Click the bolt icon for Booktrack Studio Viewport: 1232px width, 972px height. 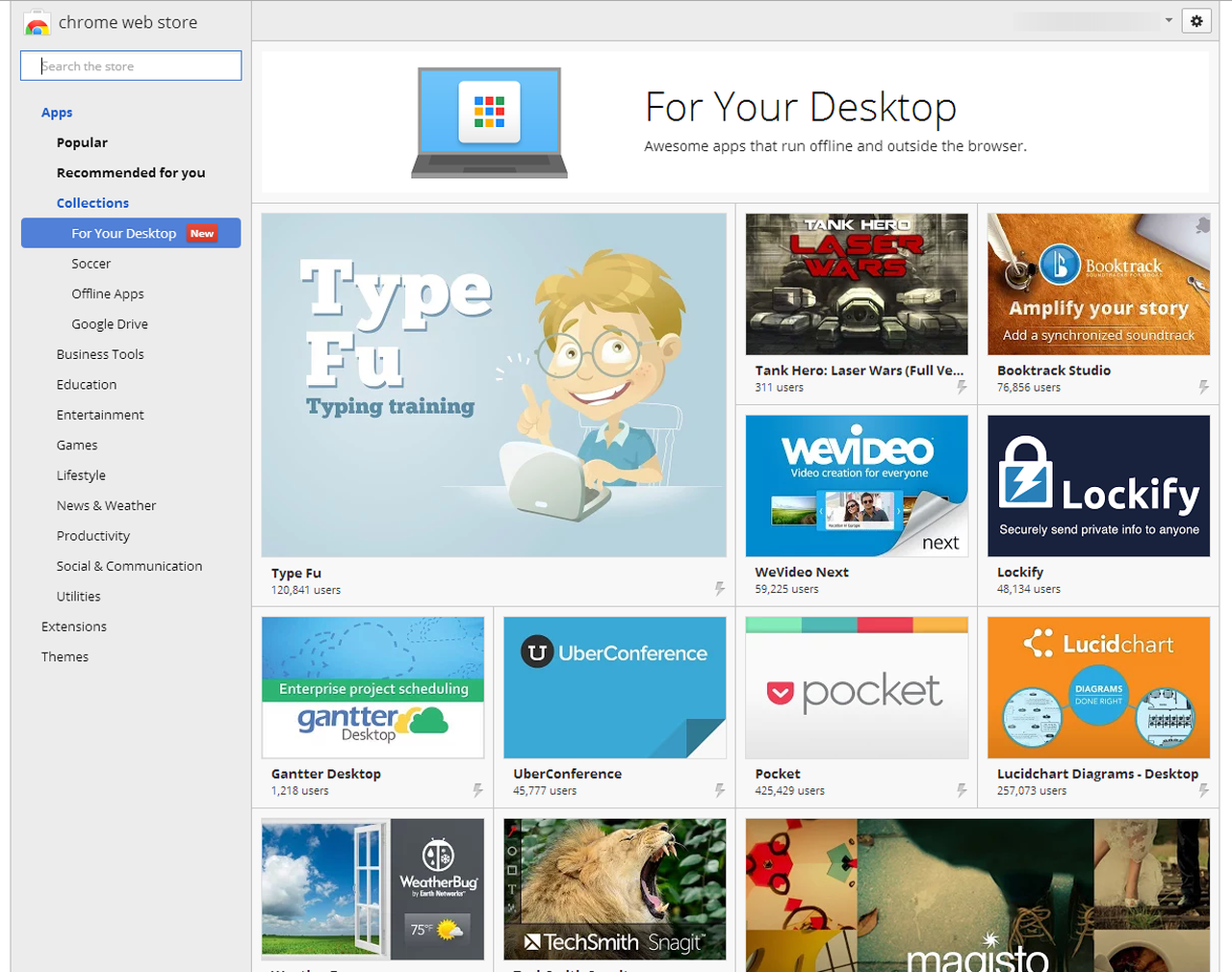pos(1203,387)
